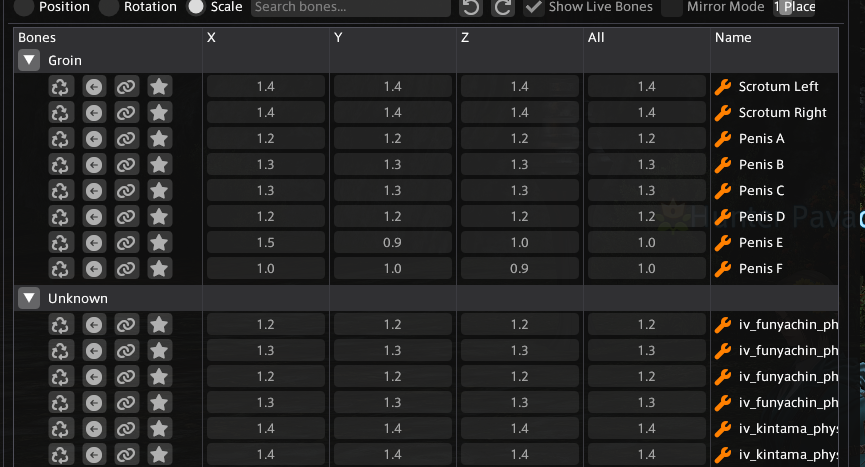Click the X value for Penis D
The height and width of the screenshot is (467, 865).
click(x=266, y=217)
